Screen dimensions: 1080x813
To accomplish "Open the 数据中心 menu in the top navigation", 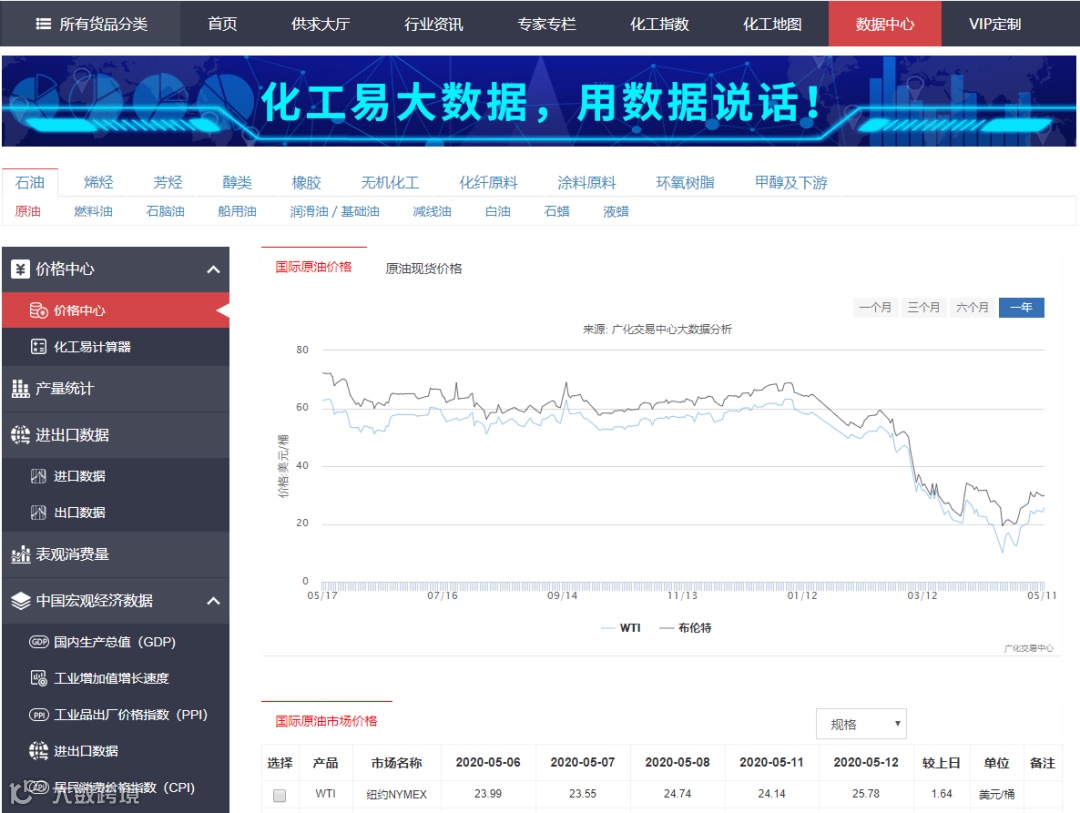I will (x=884, y=23).
